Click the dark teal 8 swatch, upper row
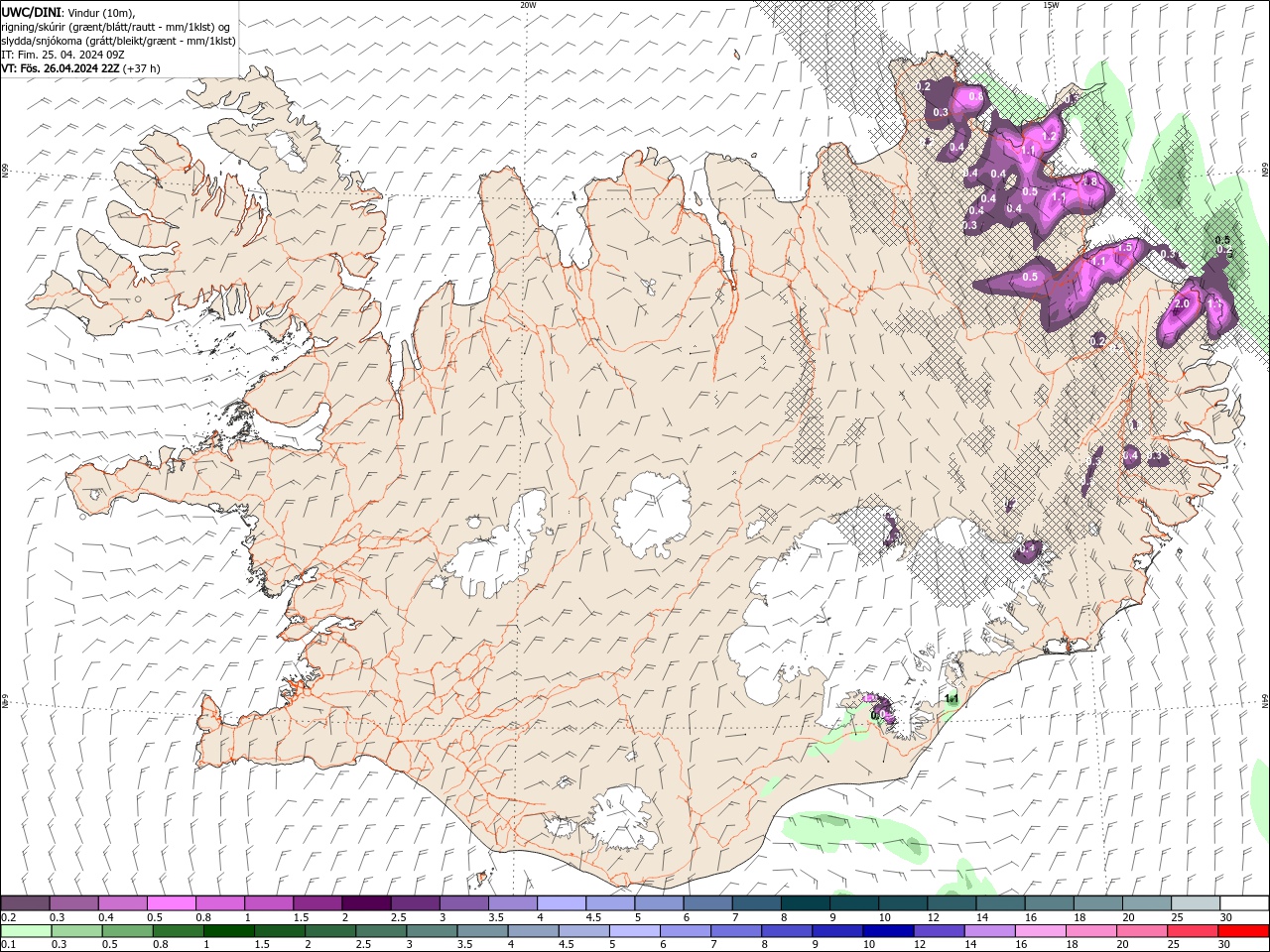The image size is (1270, 952). point(805,903)
